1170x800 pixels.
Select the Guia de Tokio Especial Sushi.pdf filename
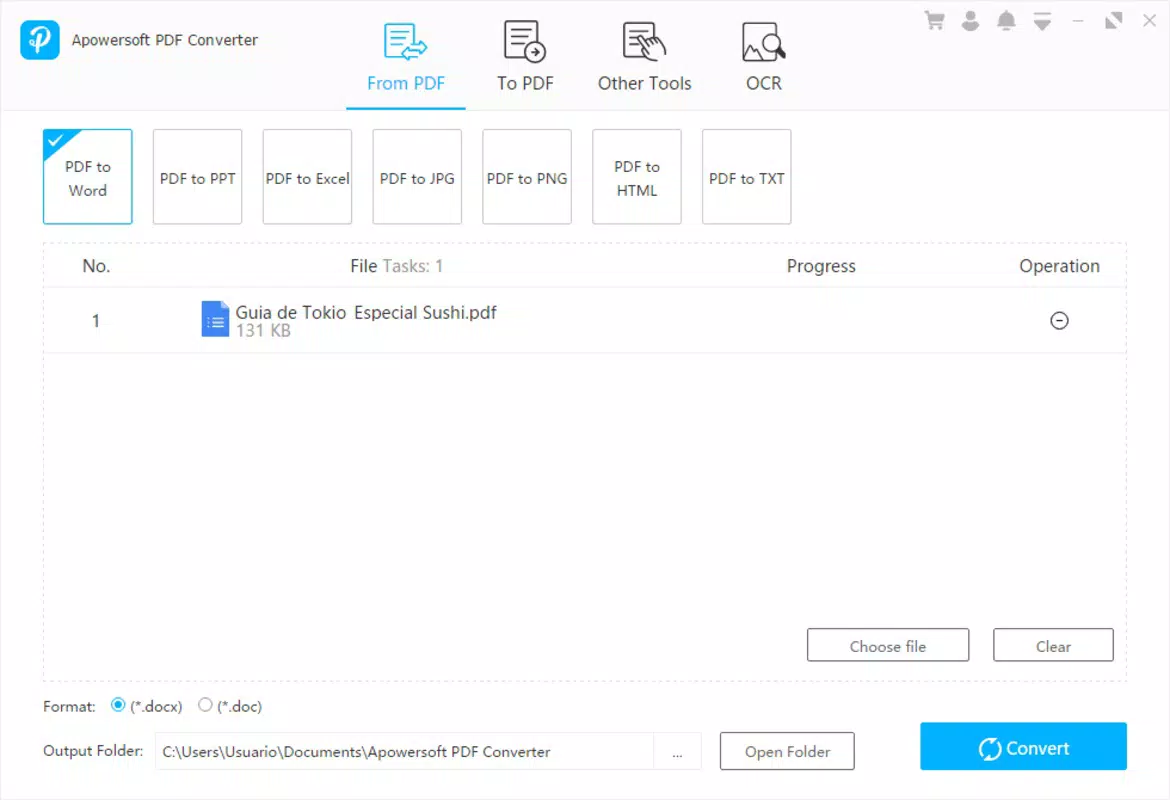366,313
